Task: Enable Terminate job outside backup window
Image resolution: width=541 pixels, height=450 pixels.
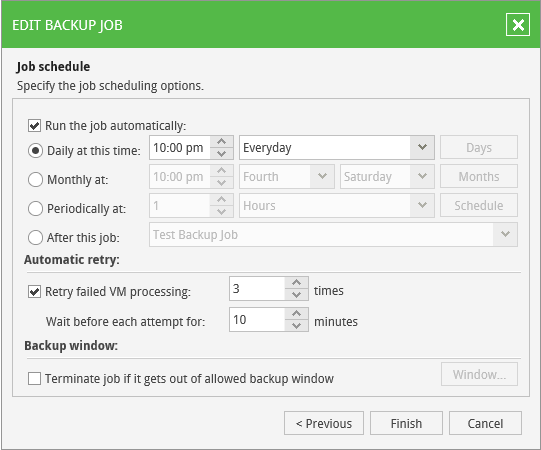Action: (35, 378)
